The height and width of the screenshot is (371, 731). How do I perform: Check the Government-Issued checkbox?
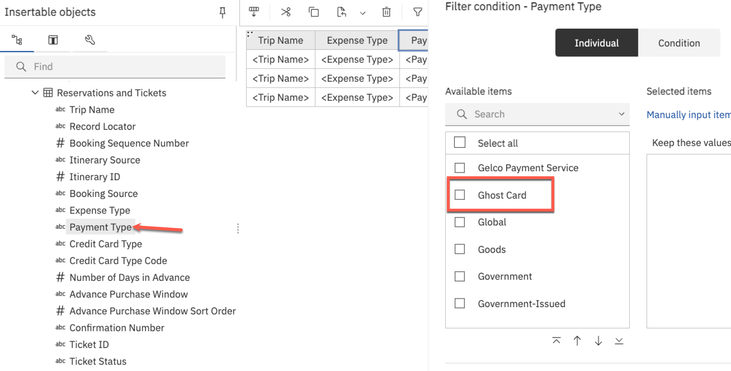click(460, 303)
